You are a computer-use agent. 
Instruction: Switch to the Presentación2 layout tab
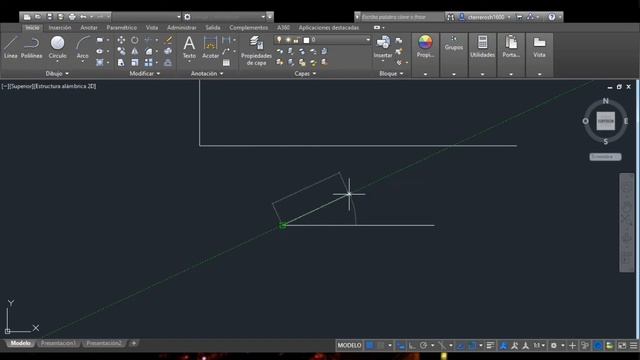[x=104, y=343]
